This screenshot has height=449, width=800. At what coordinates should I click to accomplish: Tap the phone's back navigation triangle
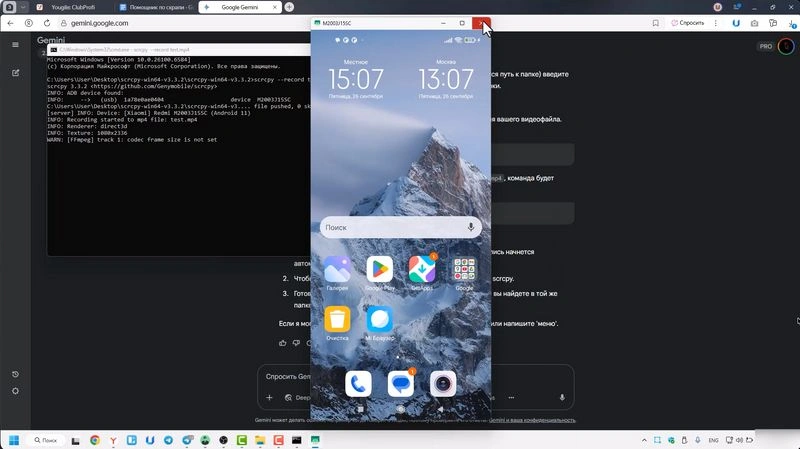[x=440, y=409]
